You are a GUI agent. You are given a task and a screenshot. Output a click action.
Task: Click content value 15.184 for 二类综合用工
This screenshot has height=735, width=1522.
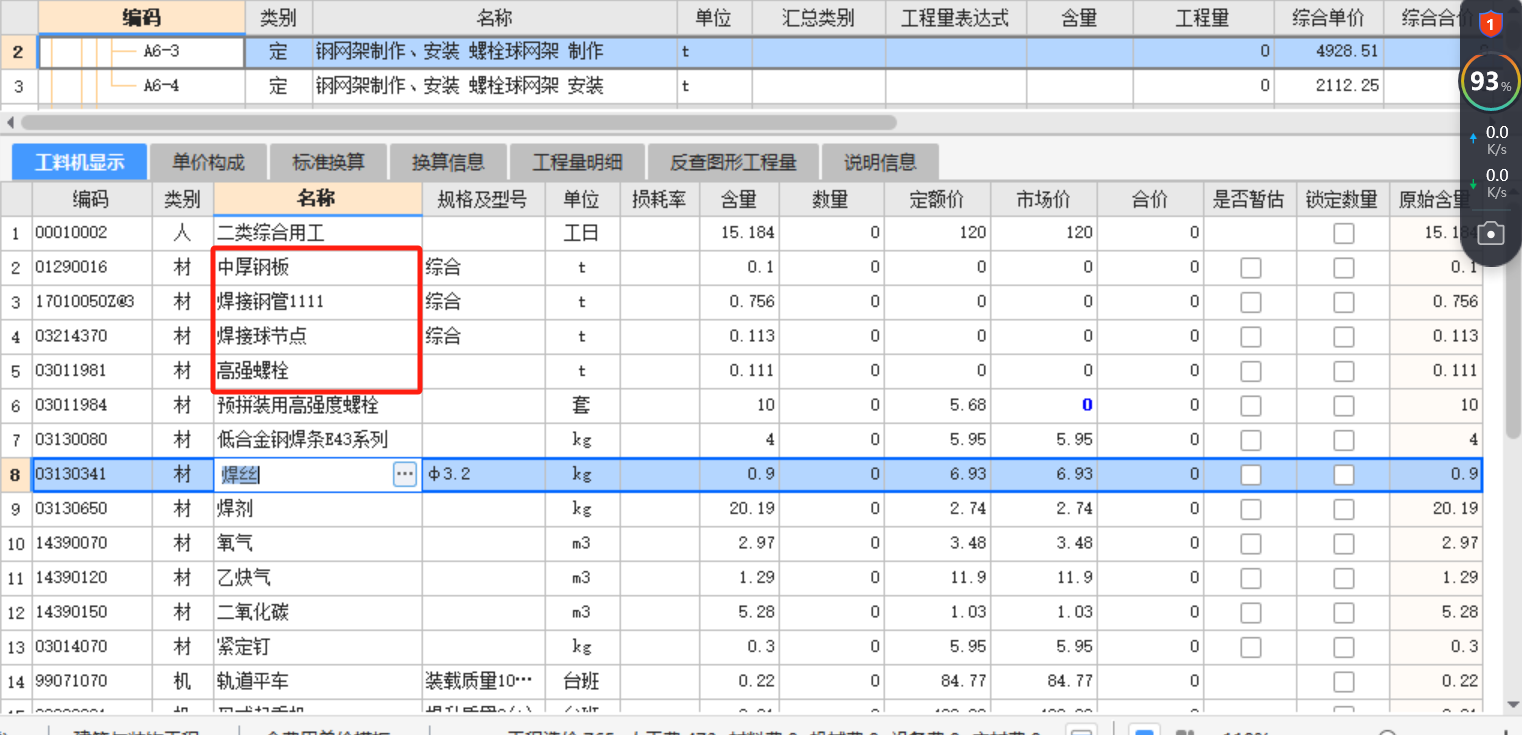pyautogui.click(x=740, y=233)
